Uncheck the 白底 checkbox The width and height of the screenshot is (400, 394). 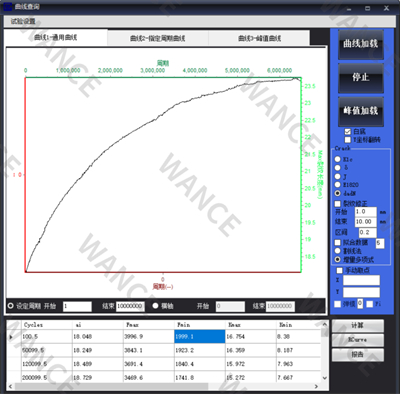tap(348, 132)
